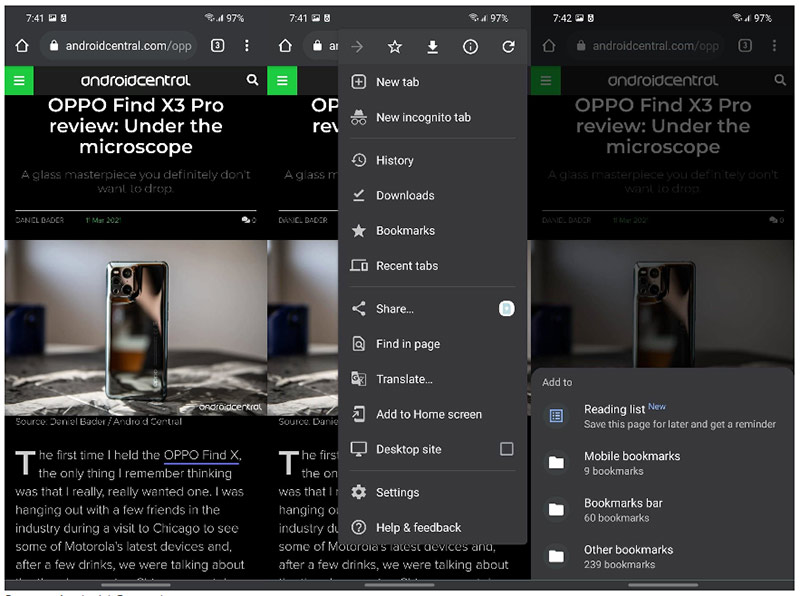Tap the recent app shortcut icon beside Share

[507, 309]
